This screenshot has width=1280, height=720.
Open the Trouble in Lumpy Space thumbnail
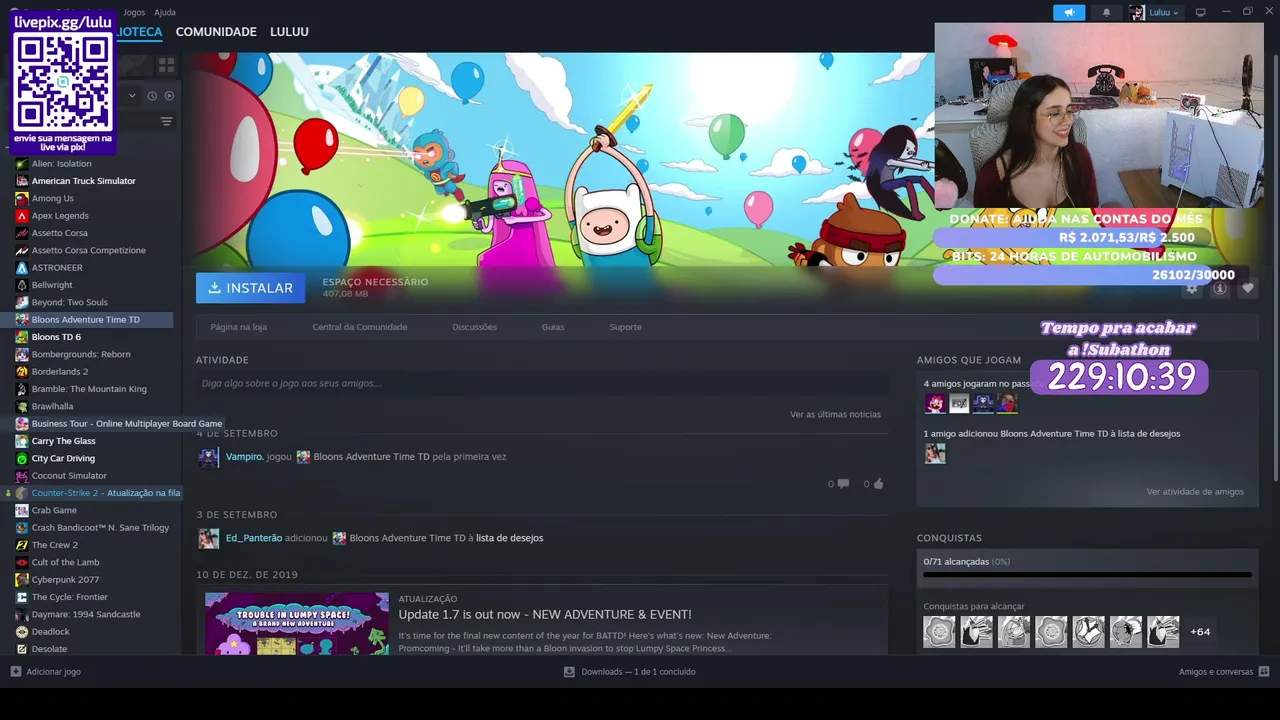pos(297,624)
